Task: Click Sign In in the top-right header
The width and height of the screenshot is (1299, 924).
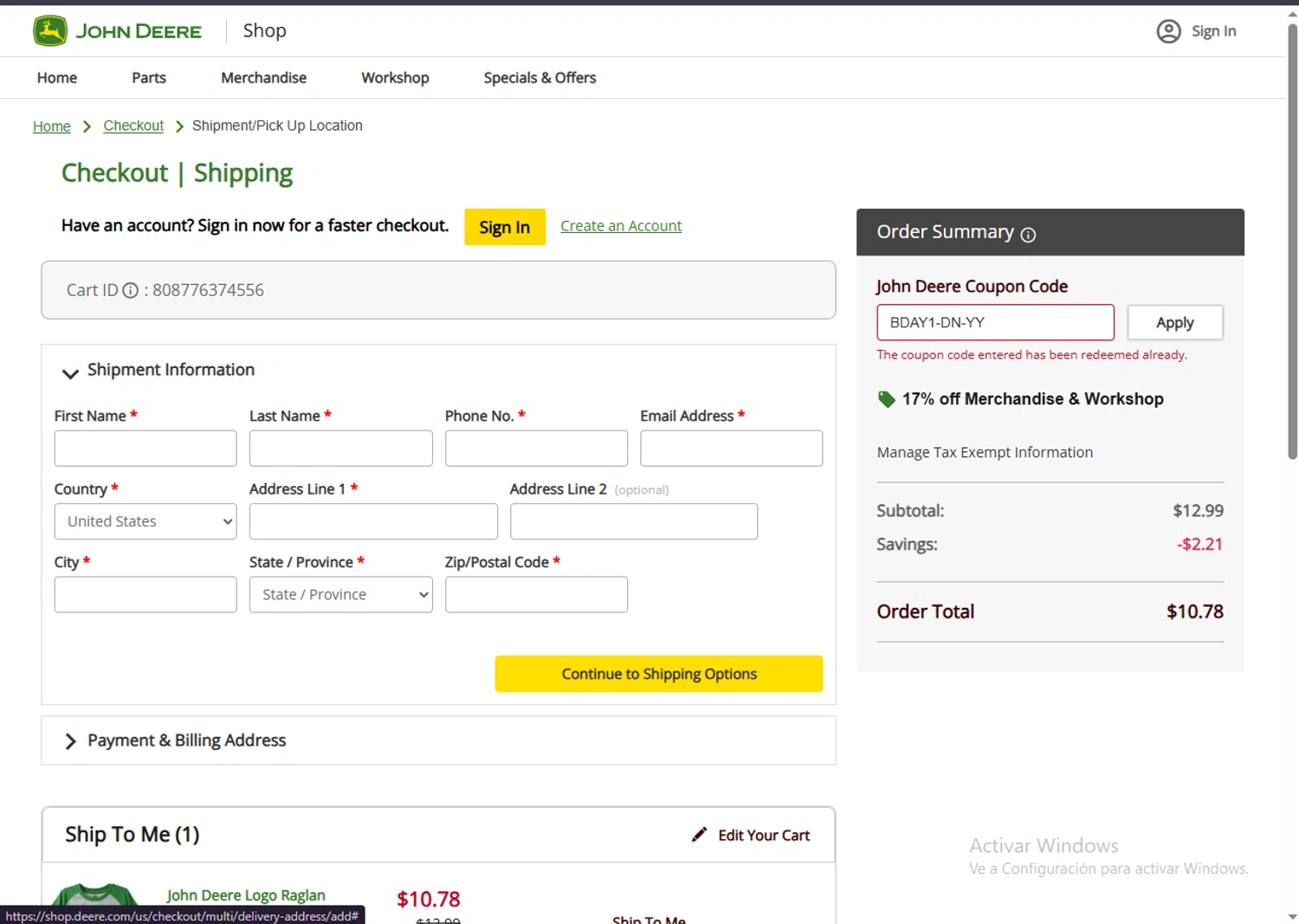Action: 1213,31
